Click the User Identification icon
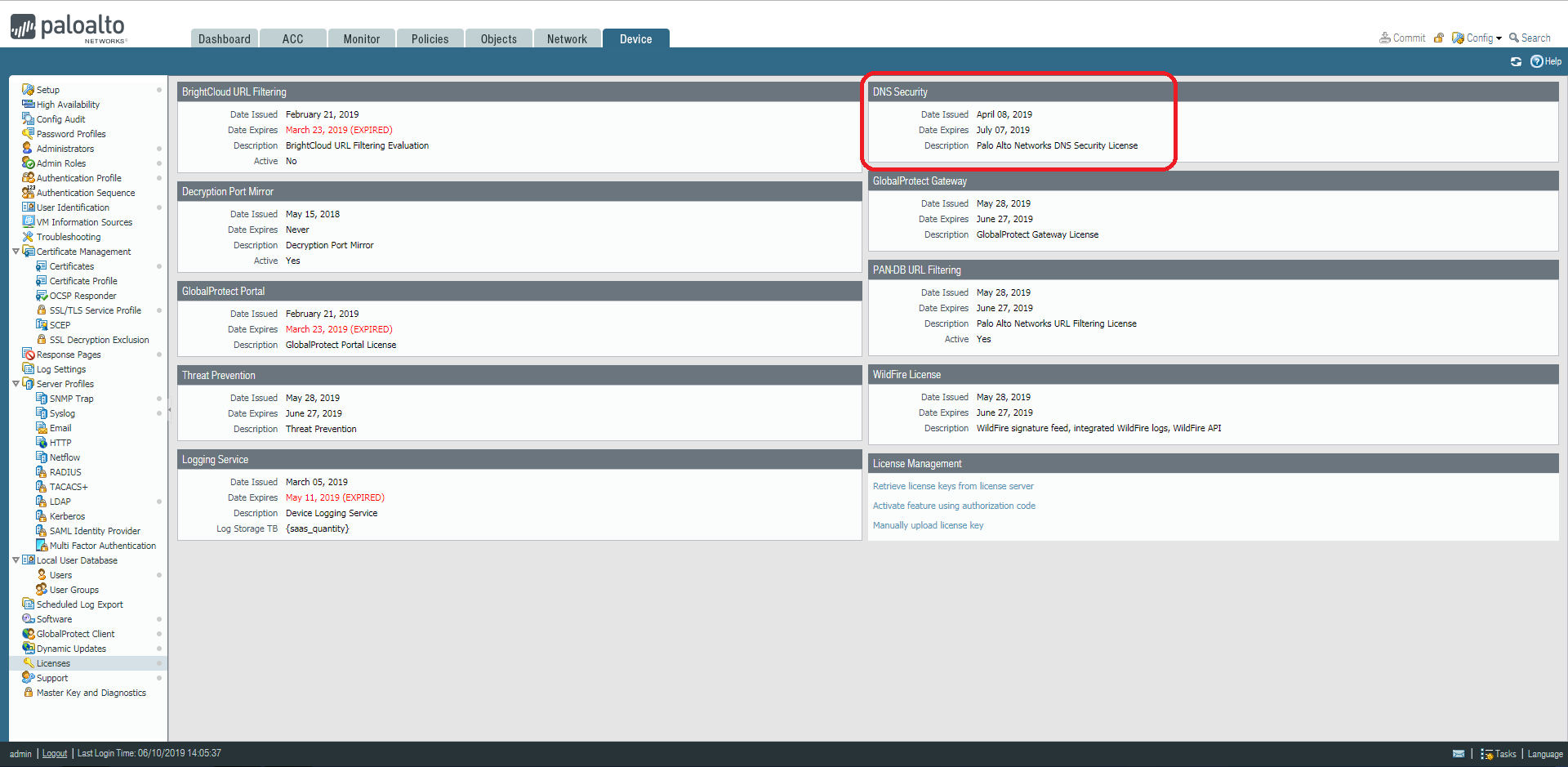The width and height of the screenshot is (1568, 767). point(28,207)
